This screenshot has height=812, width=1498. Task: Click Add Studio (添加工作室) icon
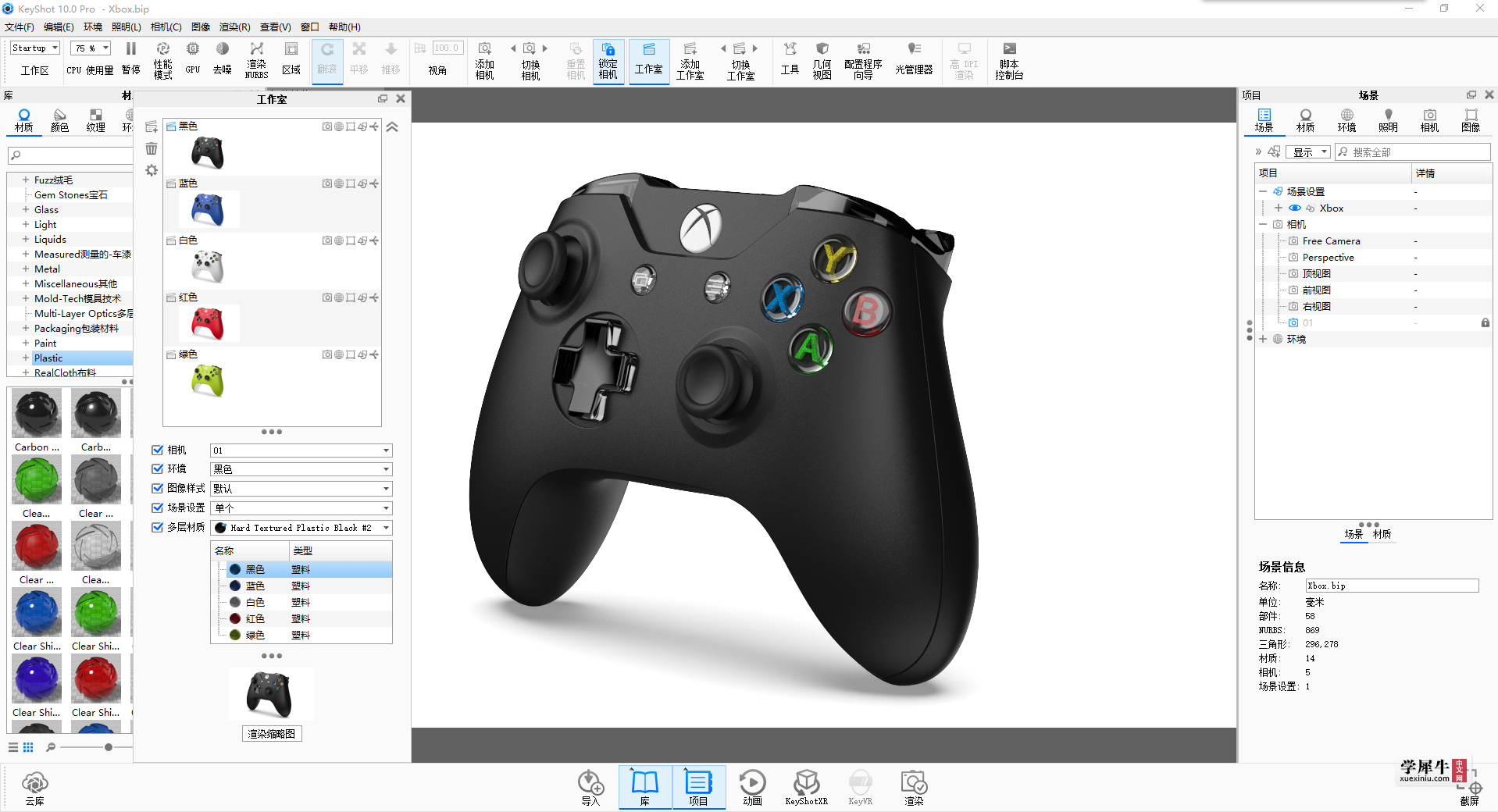click(690, 59)
